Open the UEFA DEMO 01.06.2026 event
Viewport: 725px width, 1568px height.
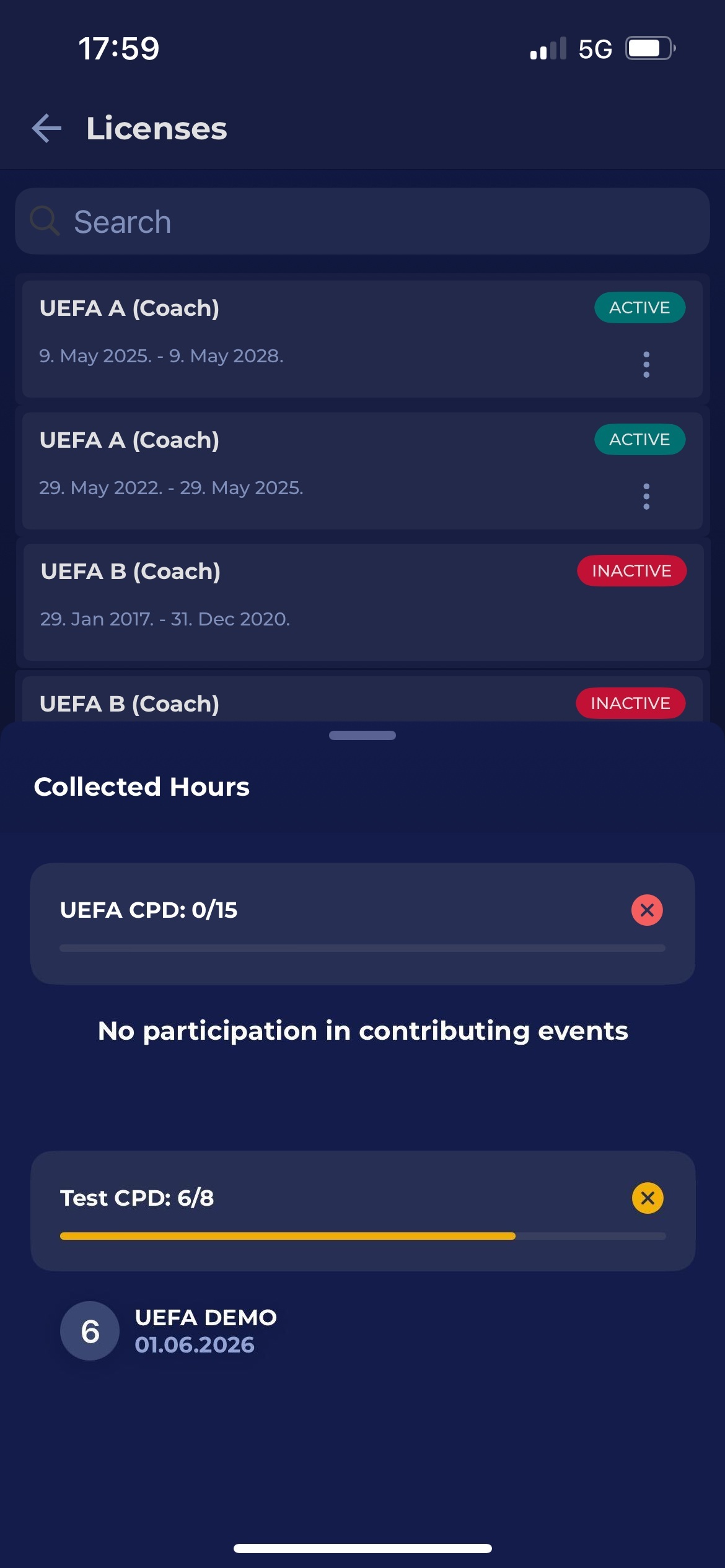[206, 1331]
